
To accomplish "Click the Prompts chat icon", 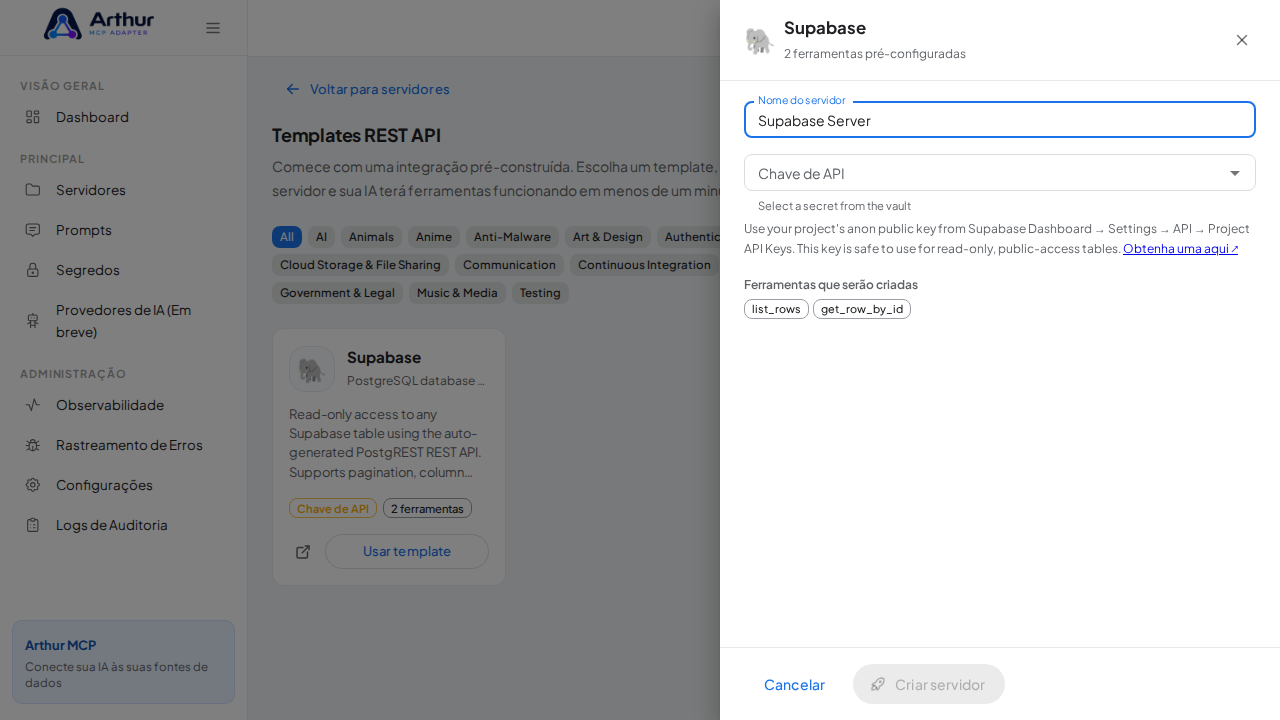I will pyautogui.click(x=33, y=230).
